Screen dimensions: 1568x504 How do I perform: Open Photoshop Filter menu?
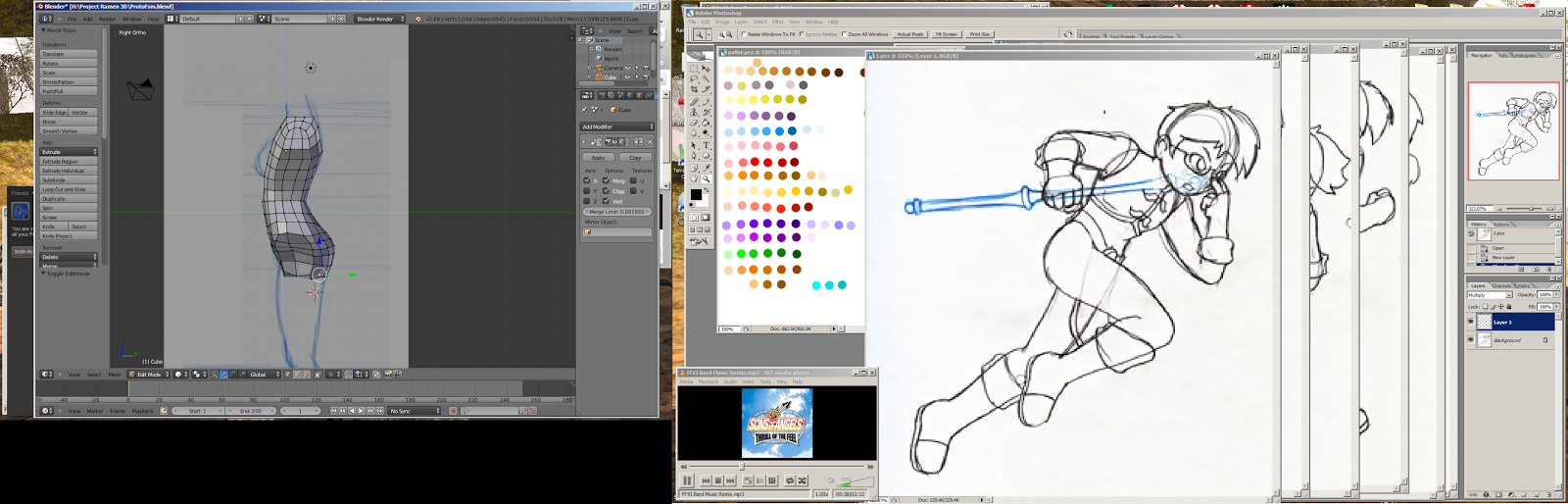777,22
